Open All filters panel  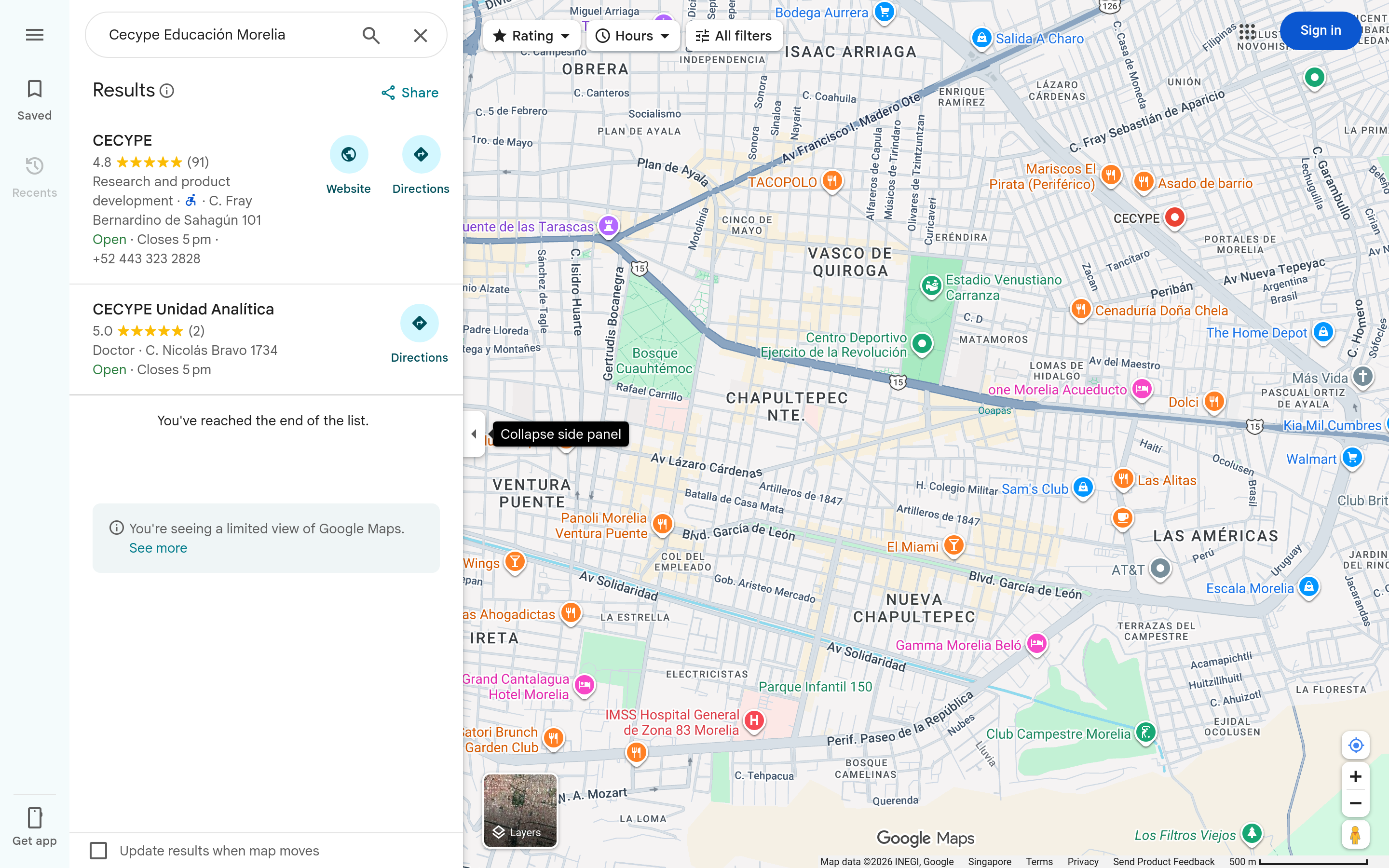734,36
